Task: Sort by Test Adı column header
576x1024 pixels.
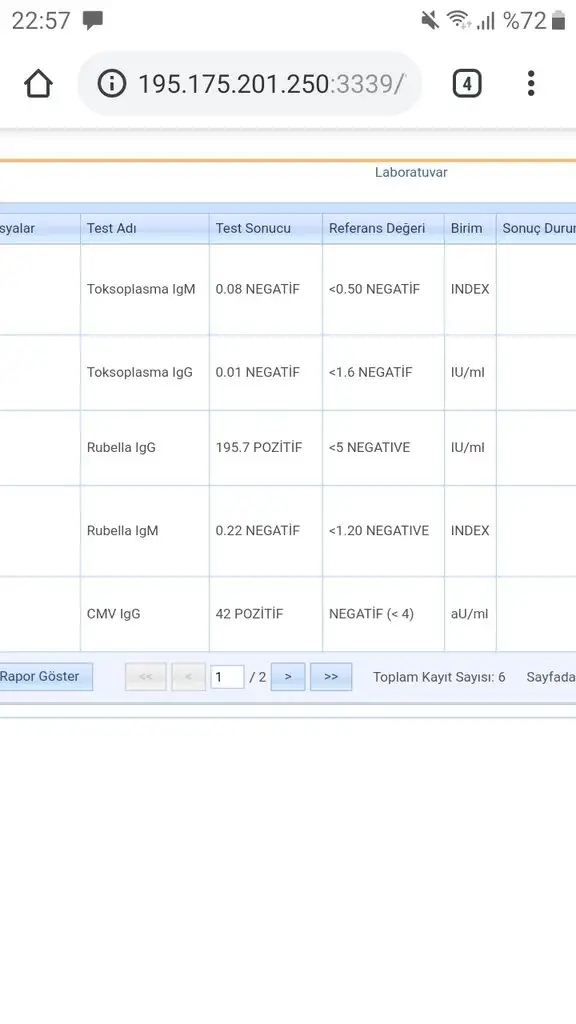Action: [145, 229]
